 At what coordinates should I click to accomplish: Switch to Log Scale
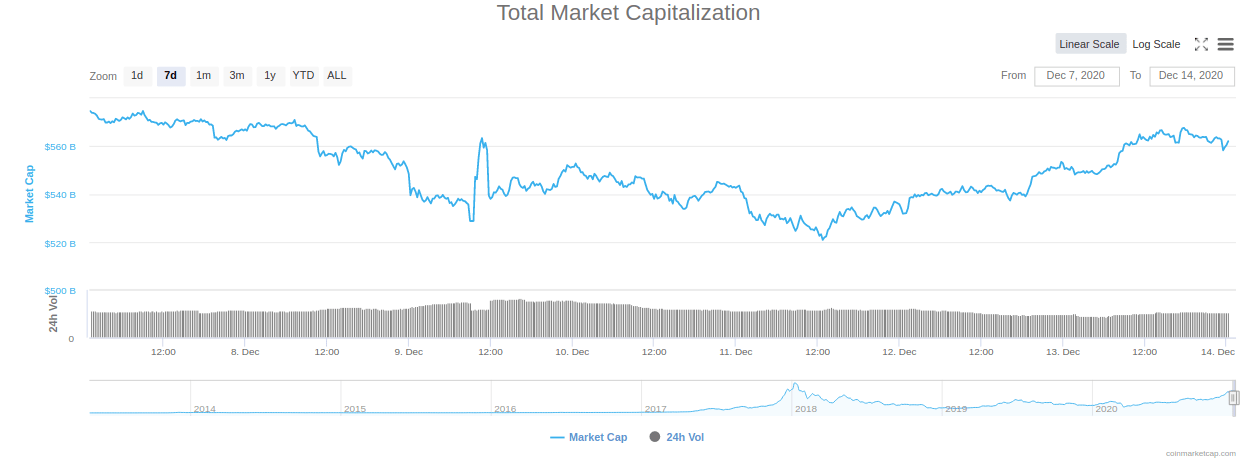[1156, 44]
